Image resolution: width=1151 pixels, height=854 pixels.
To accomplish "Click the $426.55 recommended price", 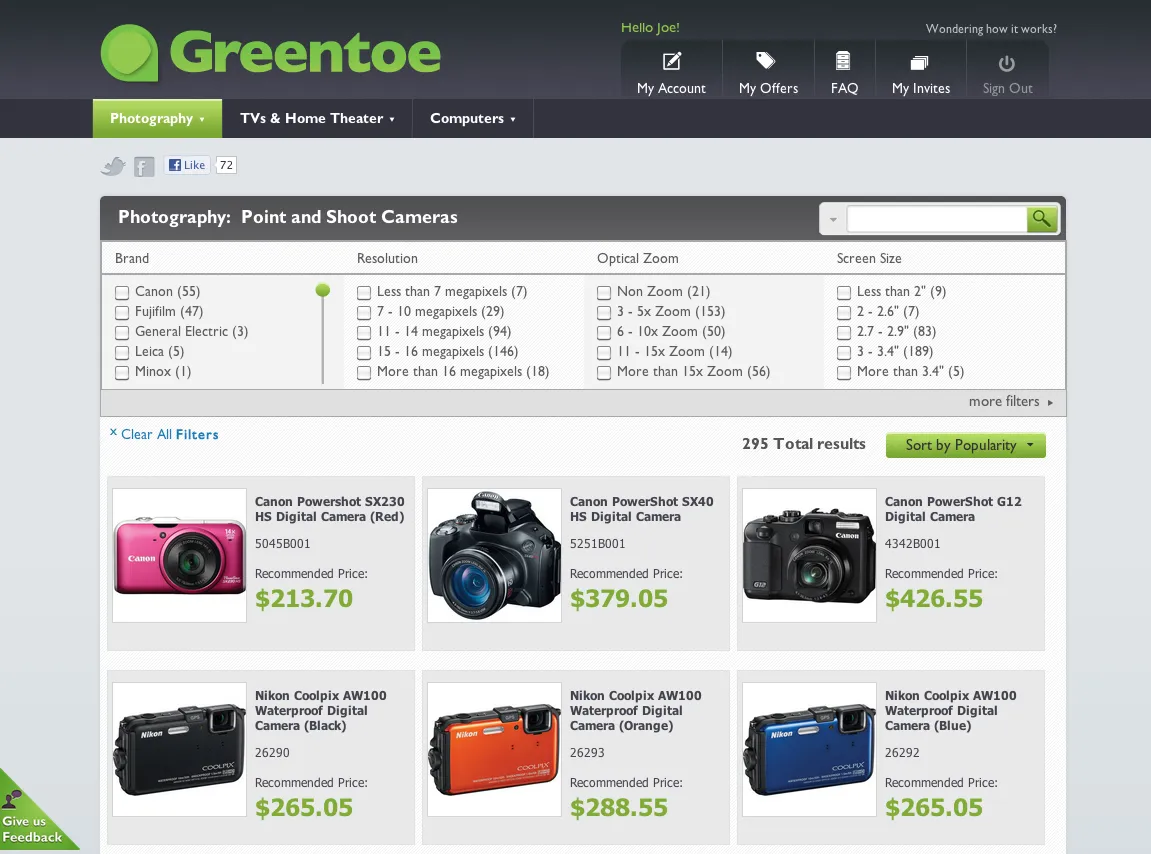I will click(x=934, y=598).
